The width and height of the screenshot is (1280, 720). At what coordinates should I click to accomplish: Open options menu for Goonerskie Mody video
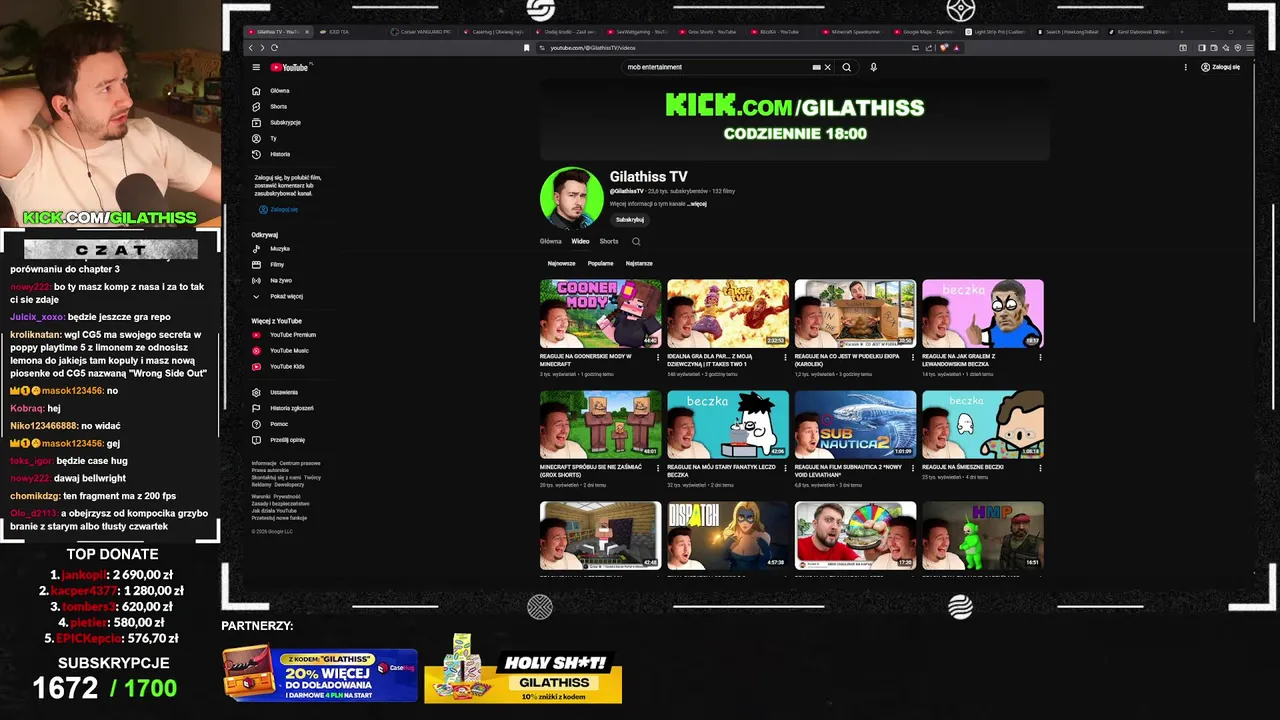[658, 357]
